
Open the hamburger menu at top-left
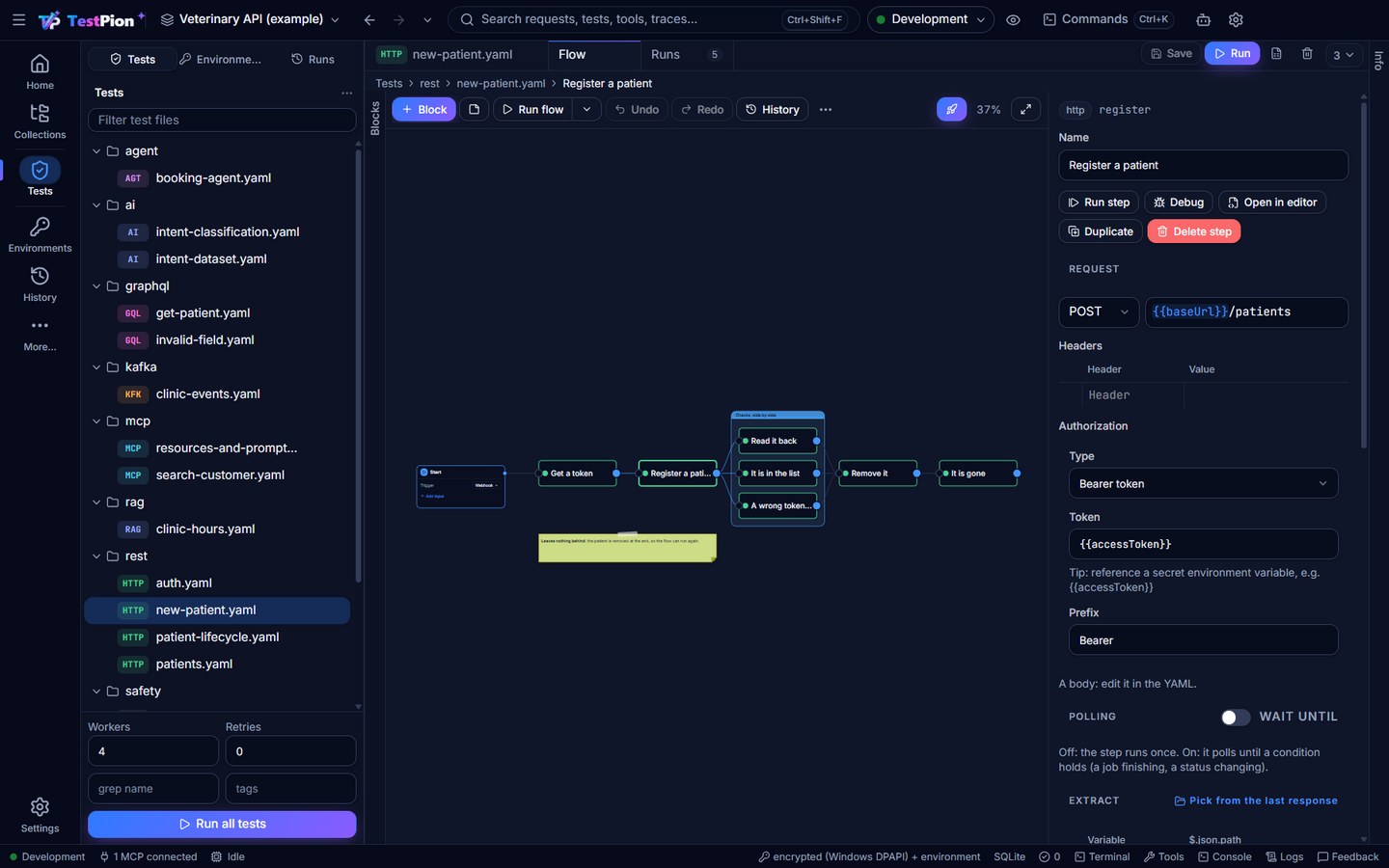18,19
